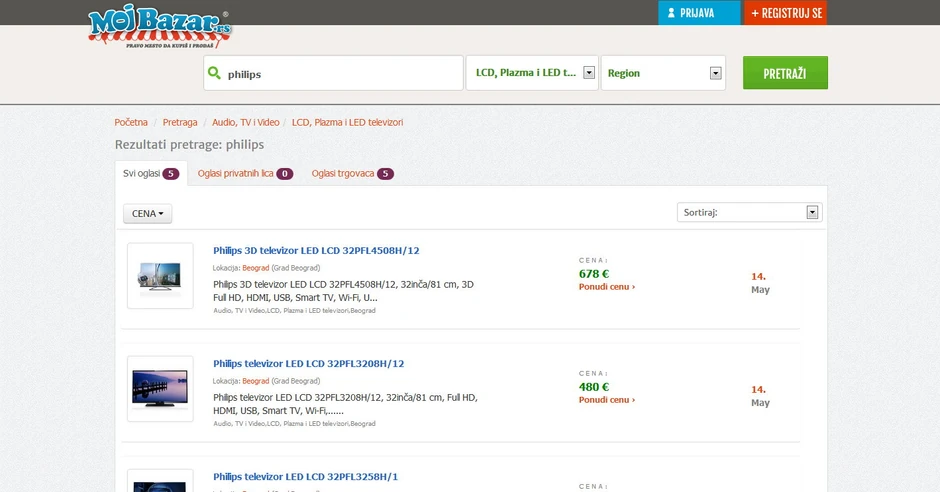The width and height of the screenshot is (940, 492).
Task: Go to the Početna breadcrumb link
Action: click(x=131, y=122)
